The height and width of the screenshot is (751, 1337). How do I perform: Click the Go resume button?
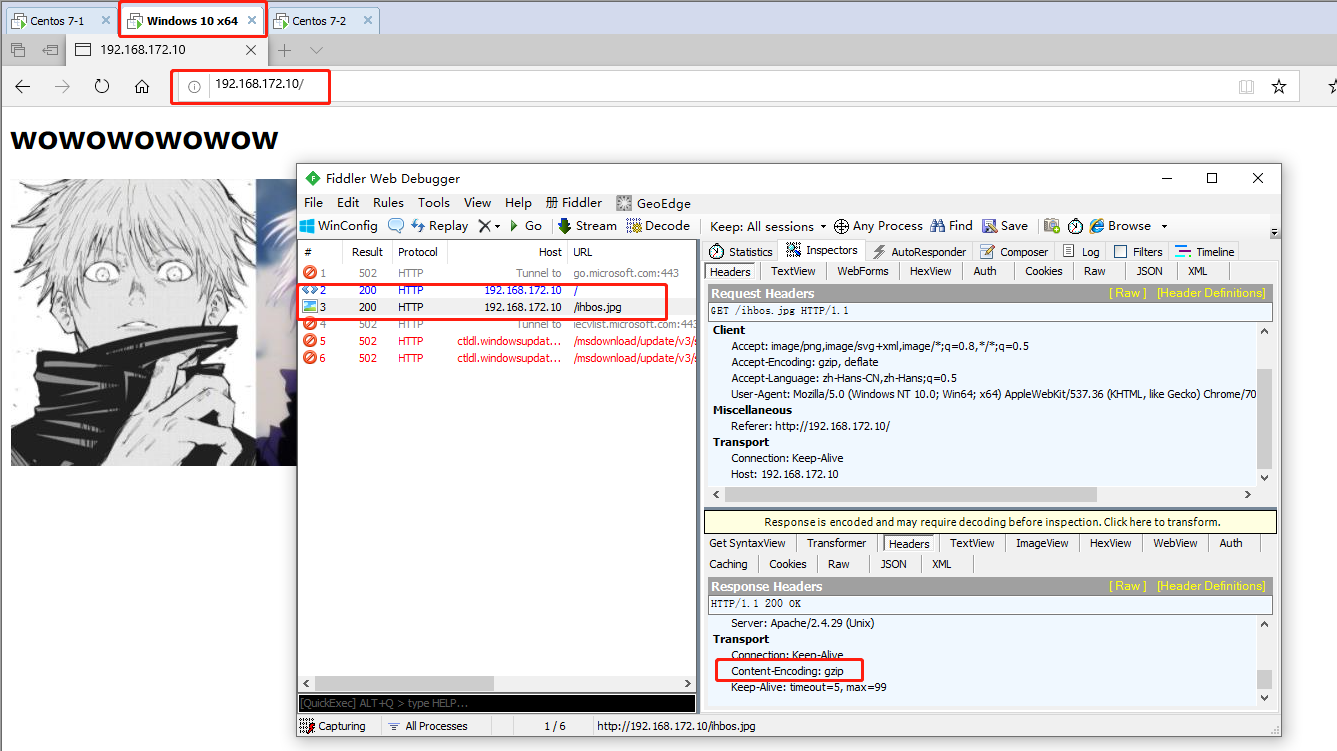pyautogui.click(x=526, y=226)
